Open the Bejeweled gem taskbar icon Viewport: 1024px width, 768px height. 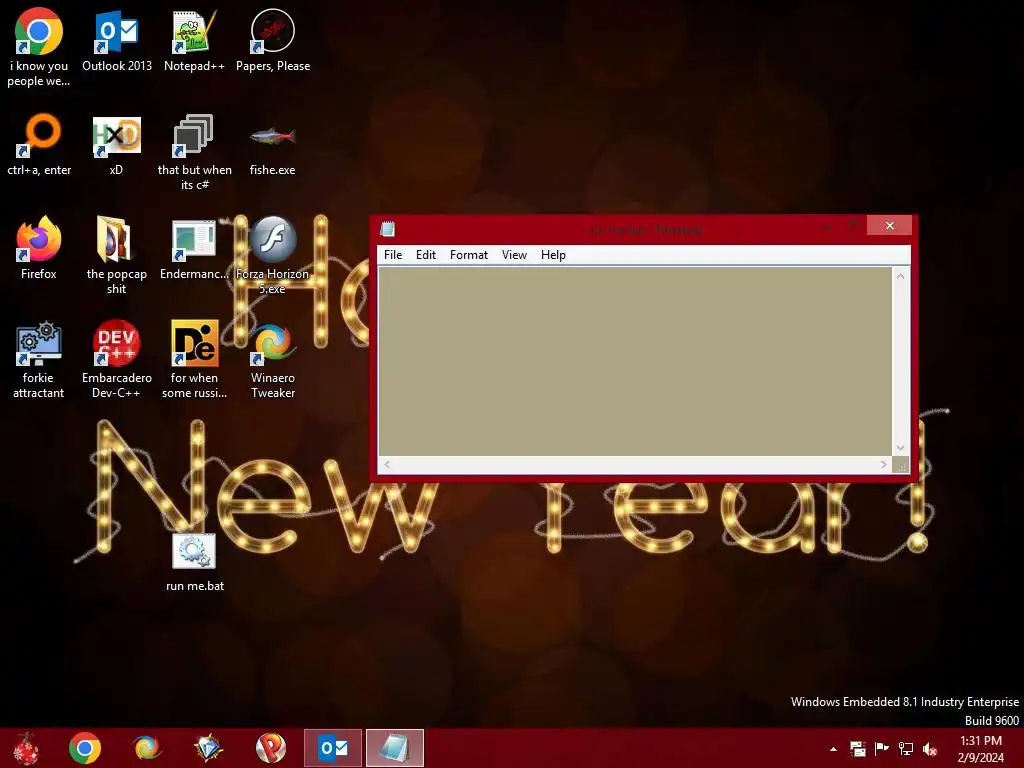(x=208, y=748)
